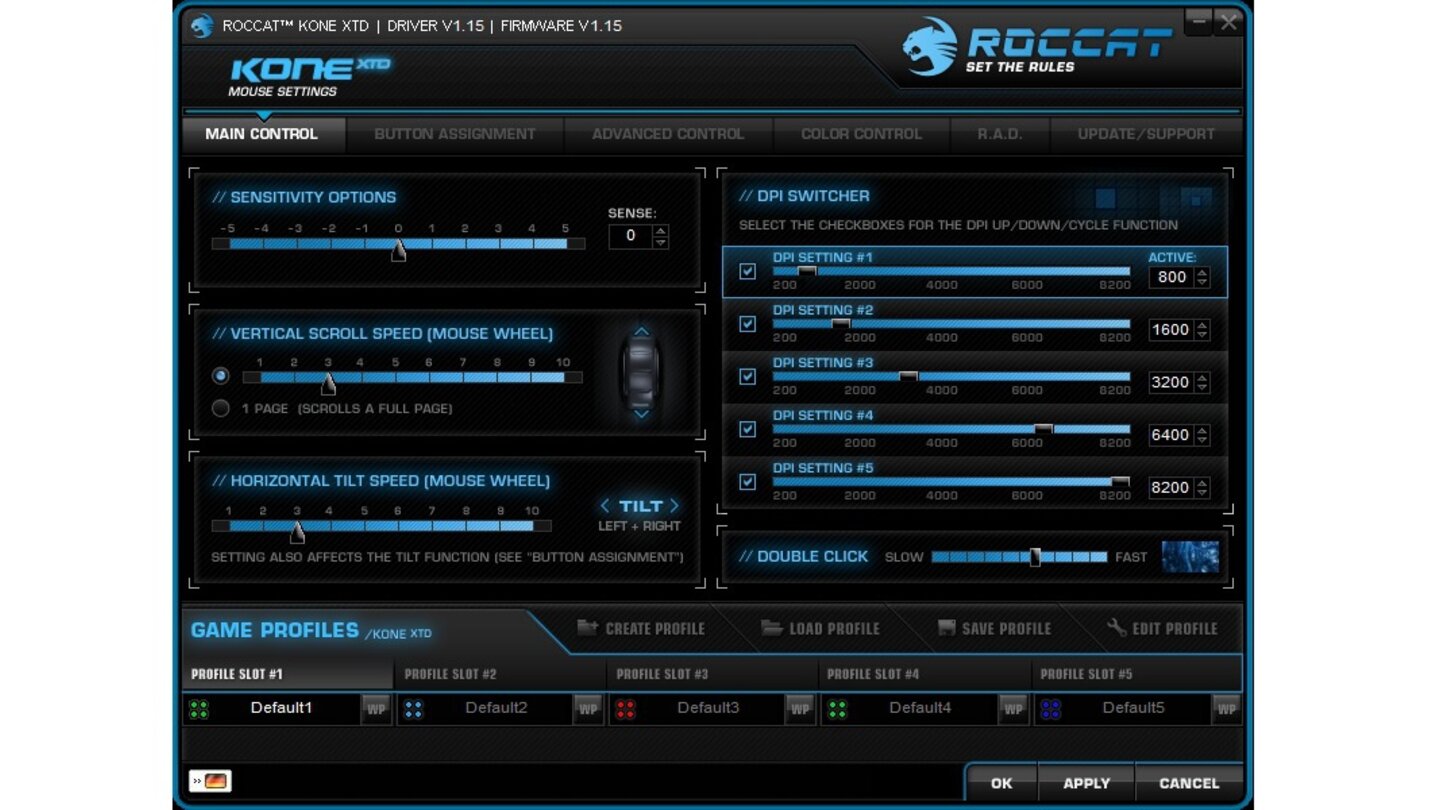Click the double click test image
The width and height of the screenshot is (1440, 810).
pyautogui.click(x=1190, y=556)
